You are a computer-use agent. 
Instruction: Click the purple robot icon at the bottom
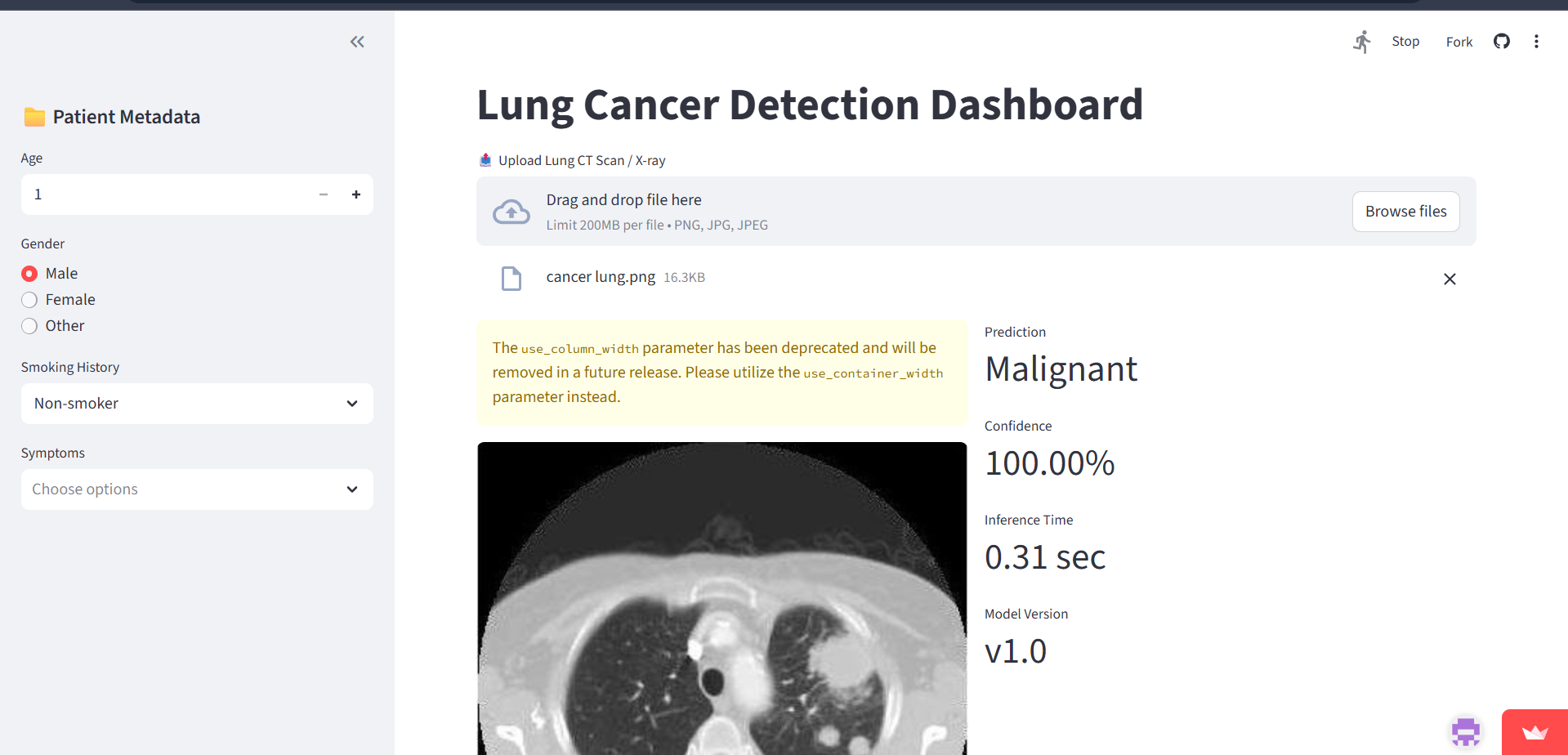1465,732
